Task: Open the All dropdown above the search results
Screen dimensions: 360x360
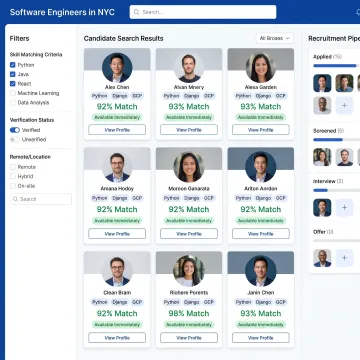Action: click(275, 38)
